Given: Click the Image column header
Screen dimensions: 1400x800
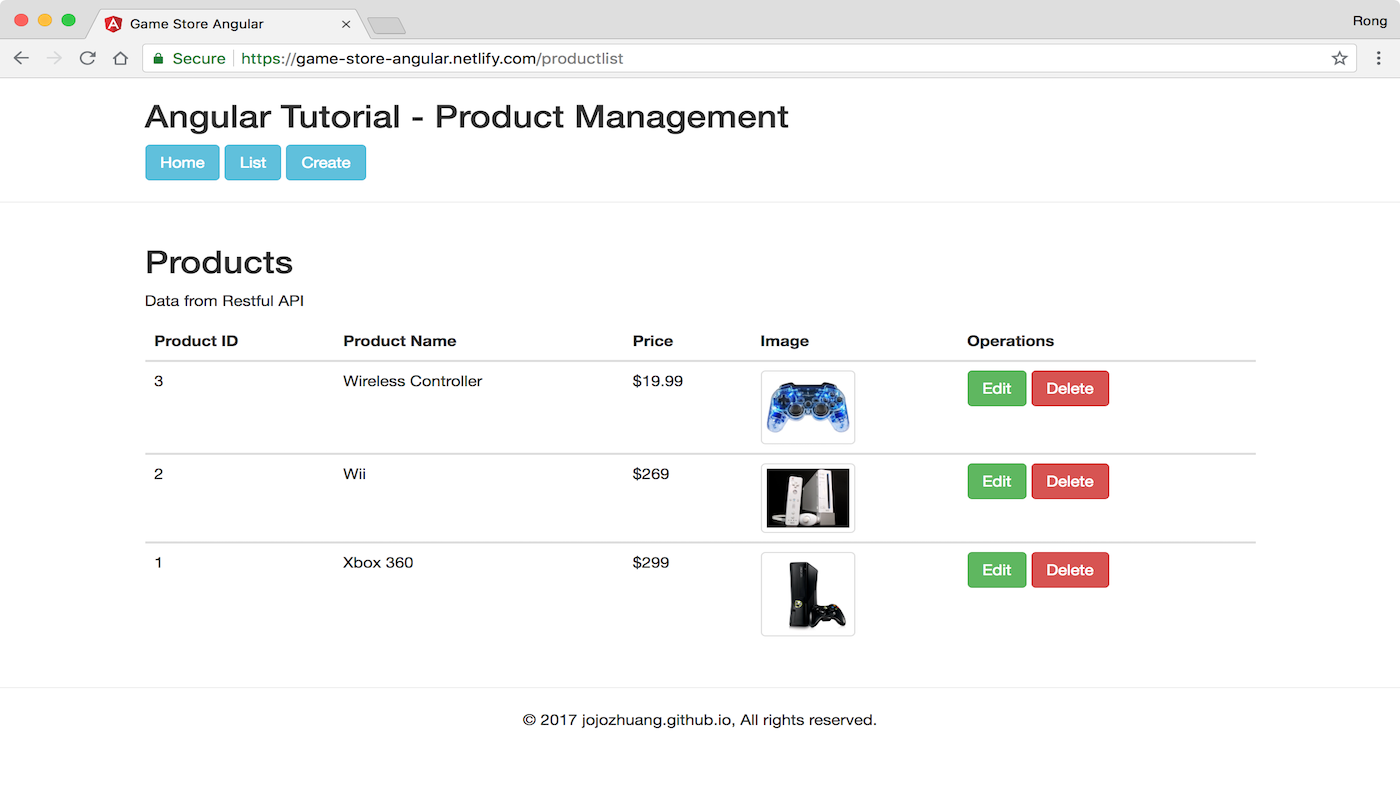Looking at the screenshot, I should coord(785,341).
